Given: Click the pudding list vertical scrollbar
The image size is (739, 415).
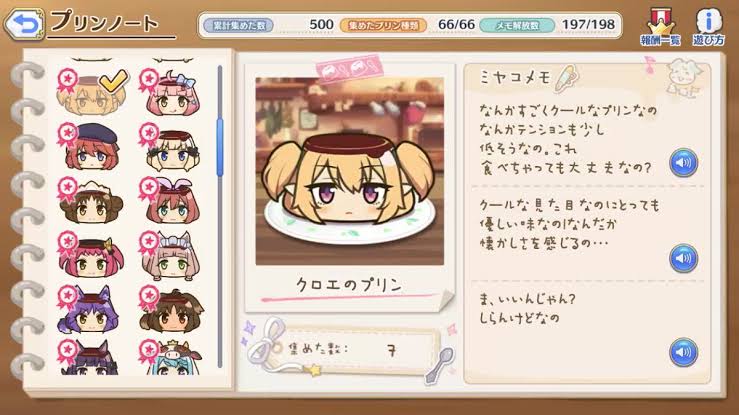Looking at the screenshot, I should (220, 217).
